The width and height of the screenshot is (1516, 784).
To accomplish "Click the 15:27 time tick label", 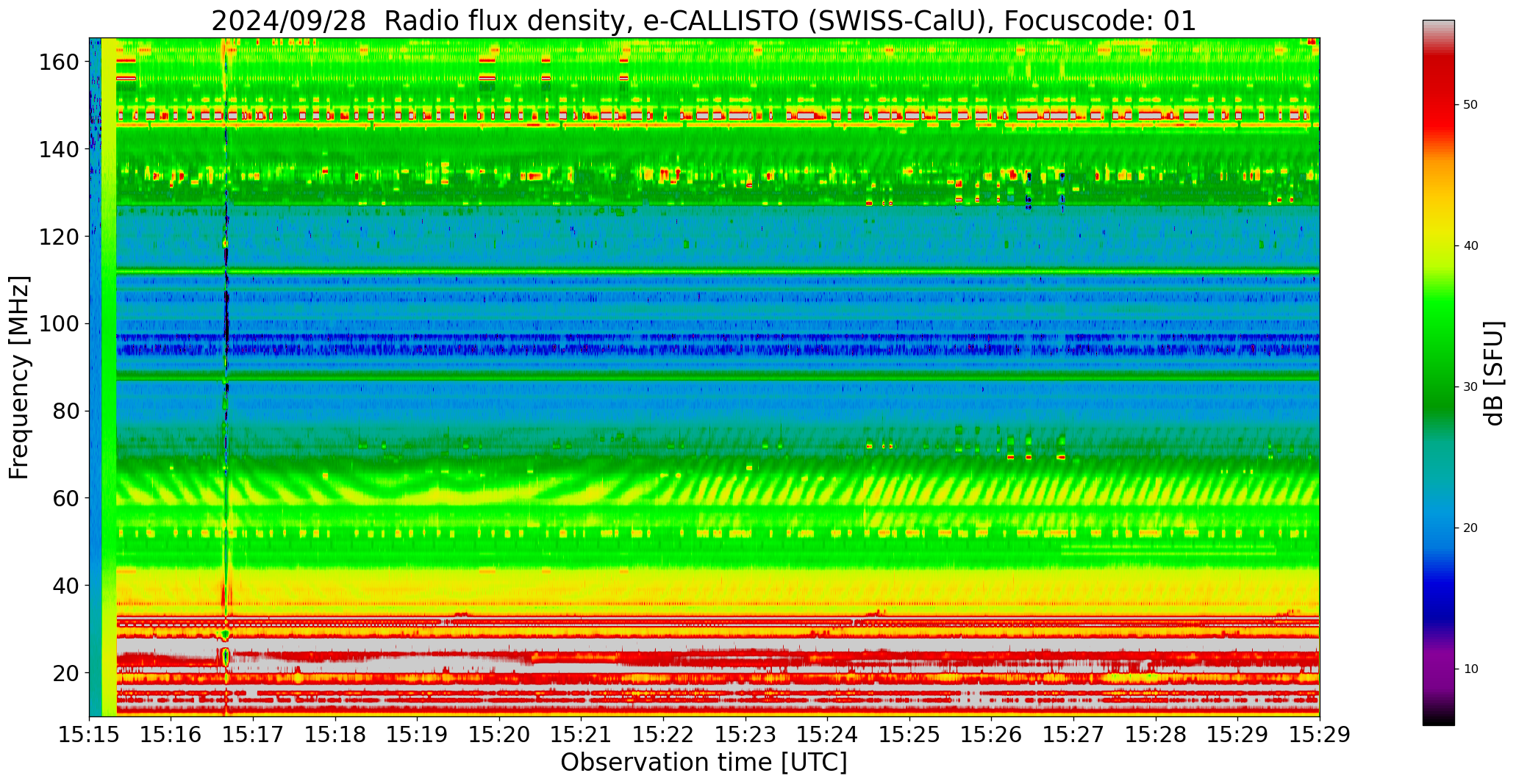I will click(x=1073, y=735).
